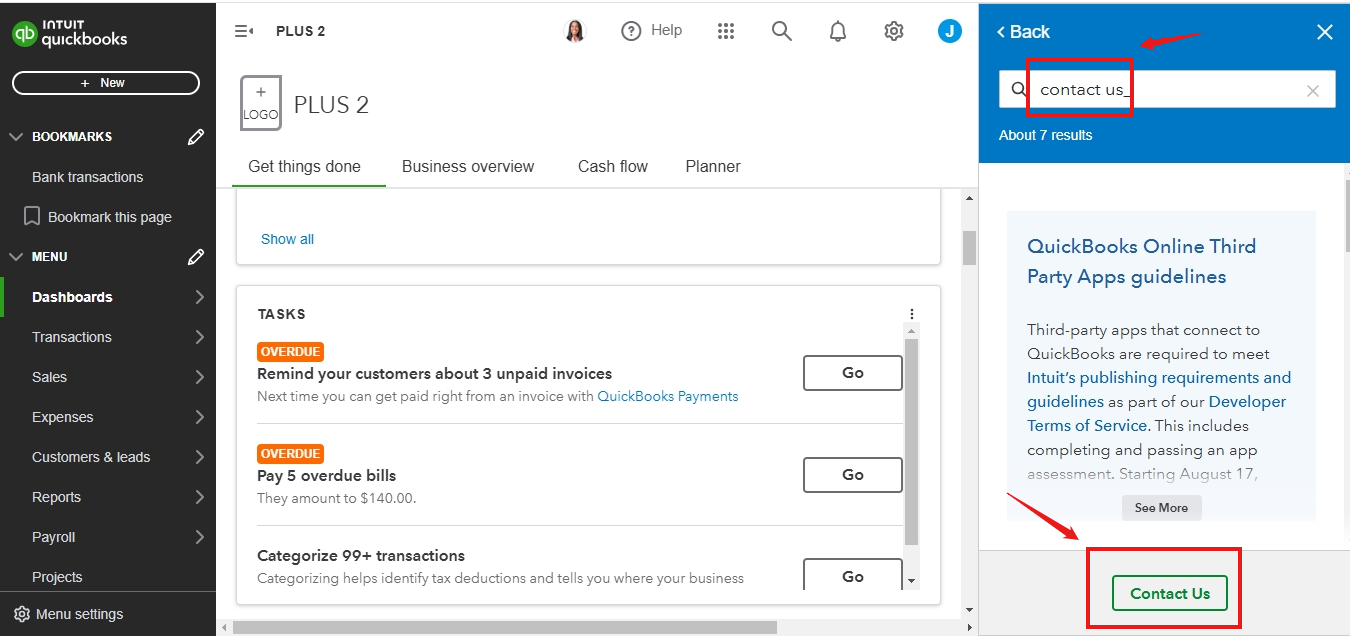This screenshot has width=1350, height=636.
Task: Select the Dashboards menu label
Action: (x=72, y=297)
